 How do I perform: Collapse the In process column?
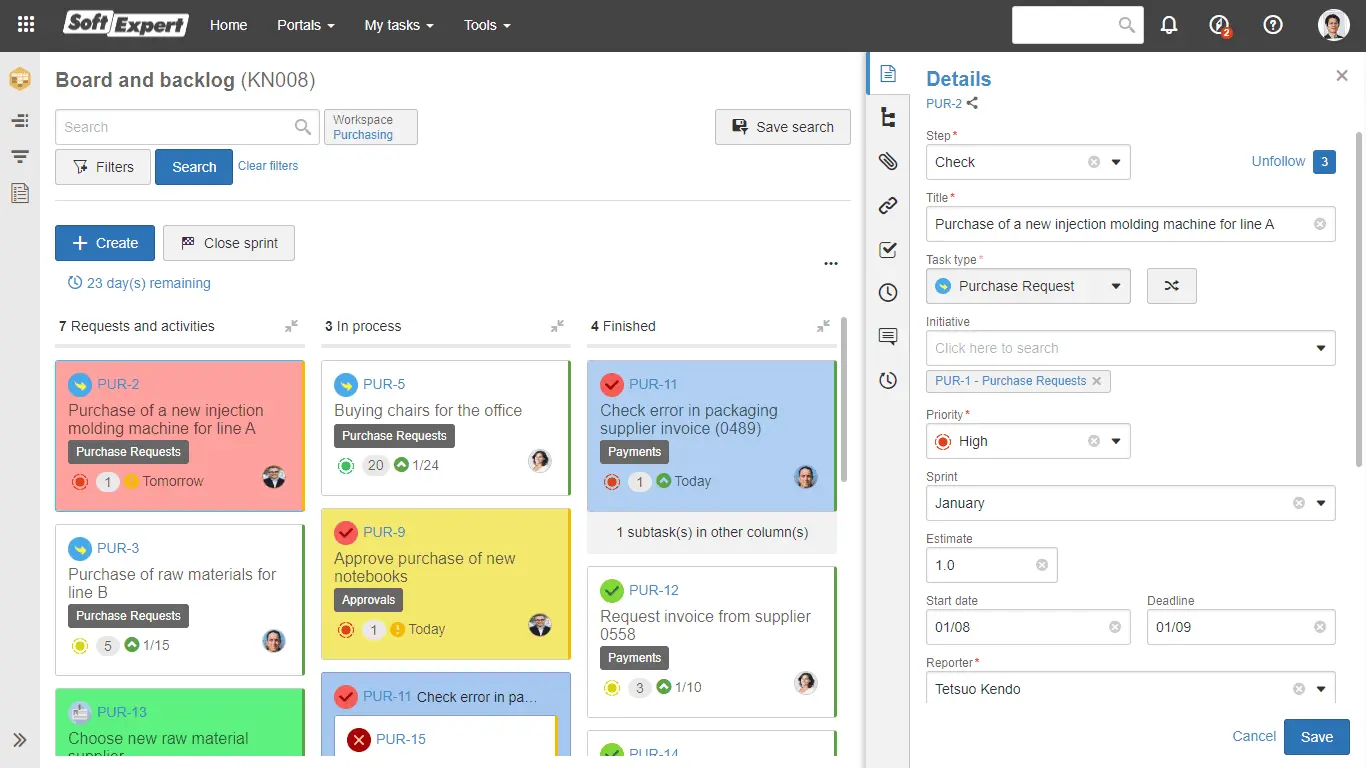(557, 326)
